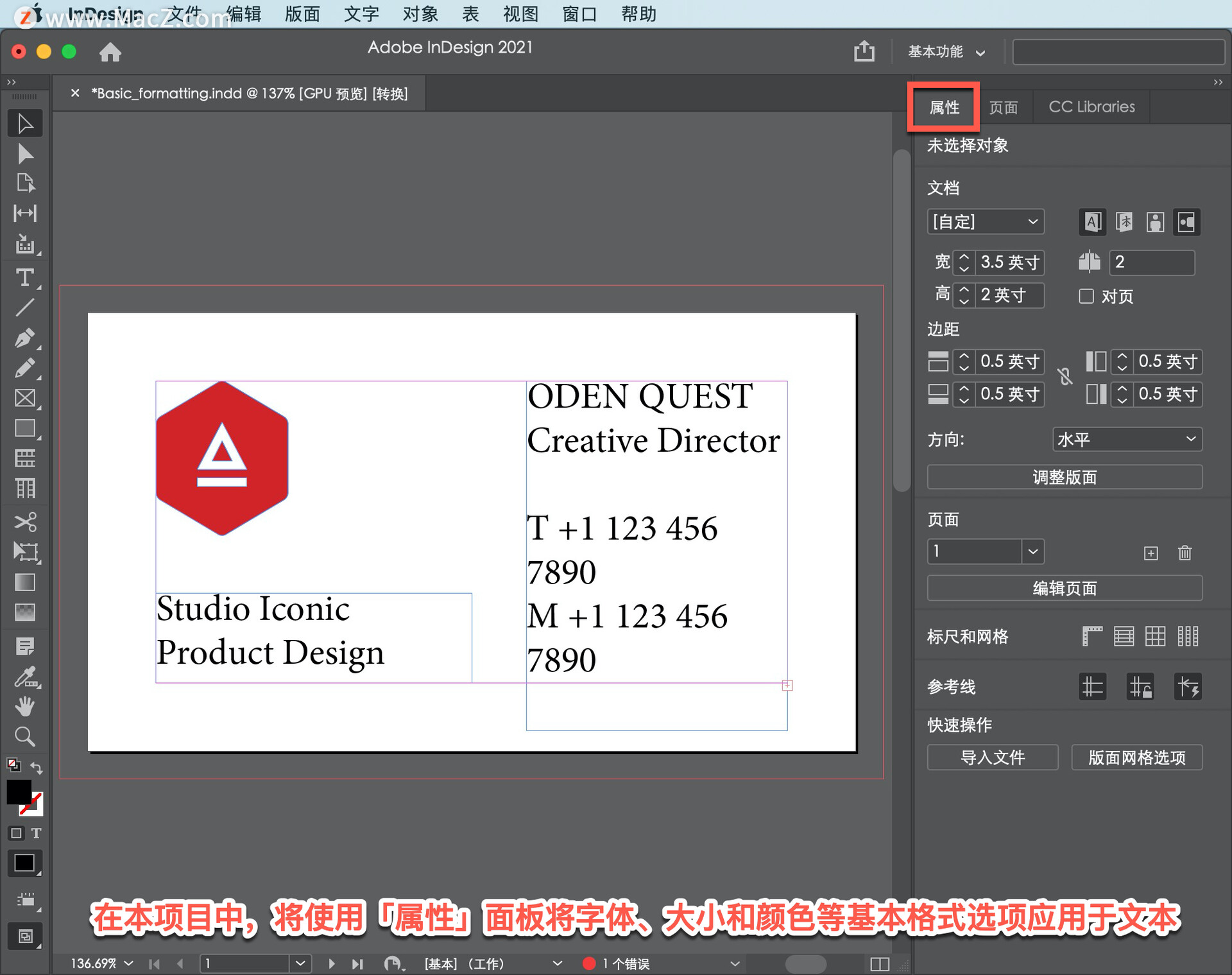Click the black fill color swatch

pos(21,793)
